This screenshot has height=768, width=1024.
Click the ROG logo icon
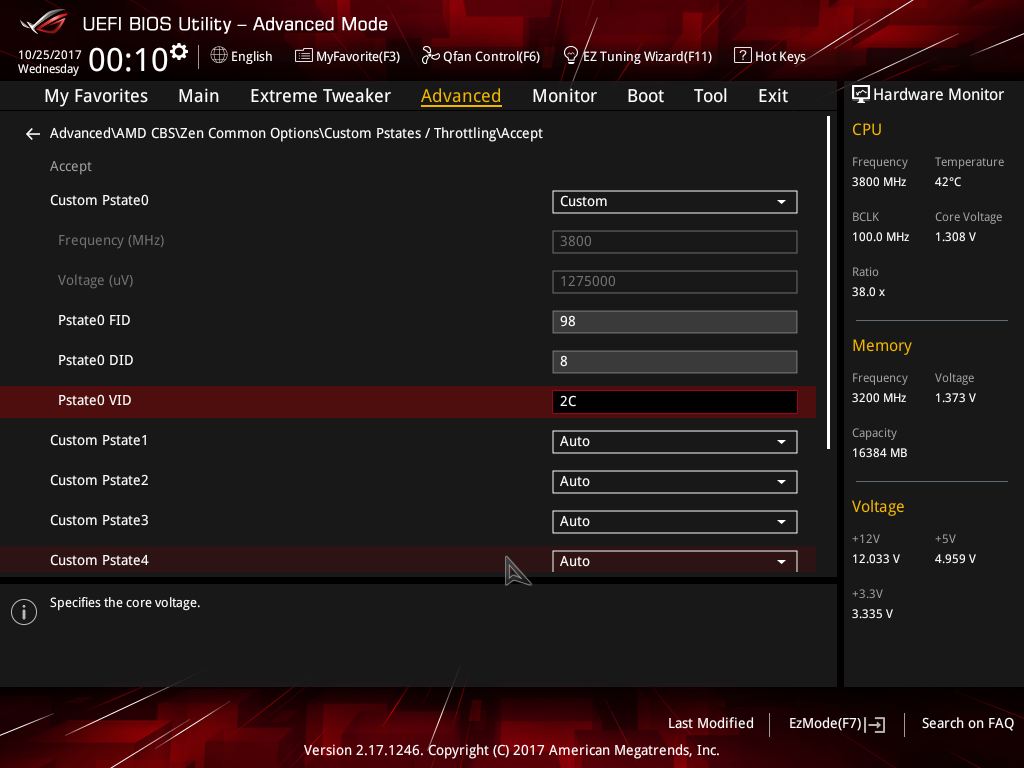[x=44, y=22]
